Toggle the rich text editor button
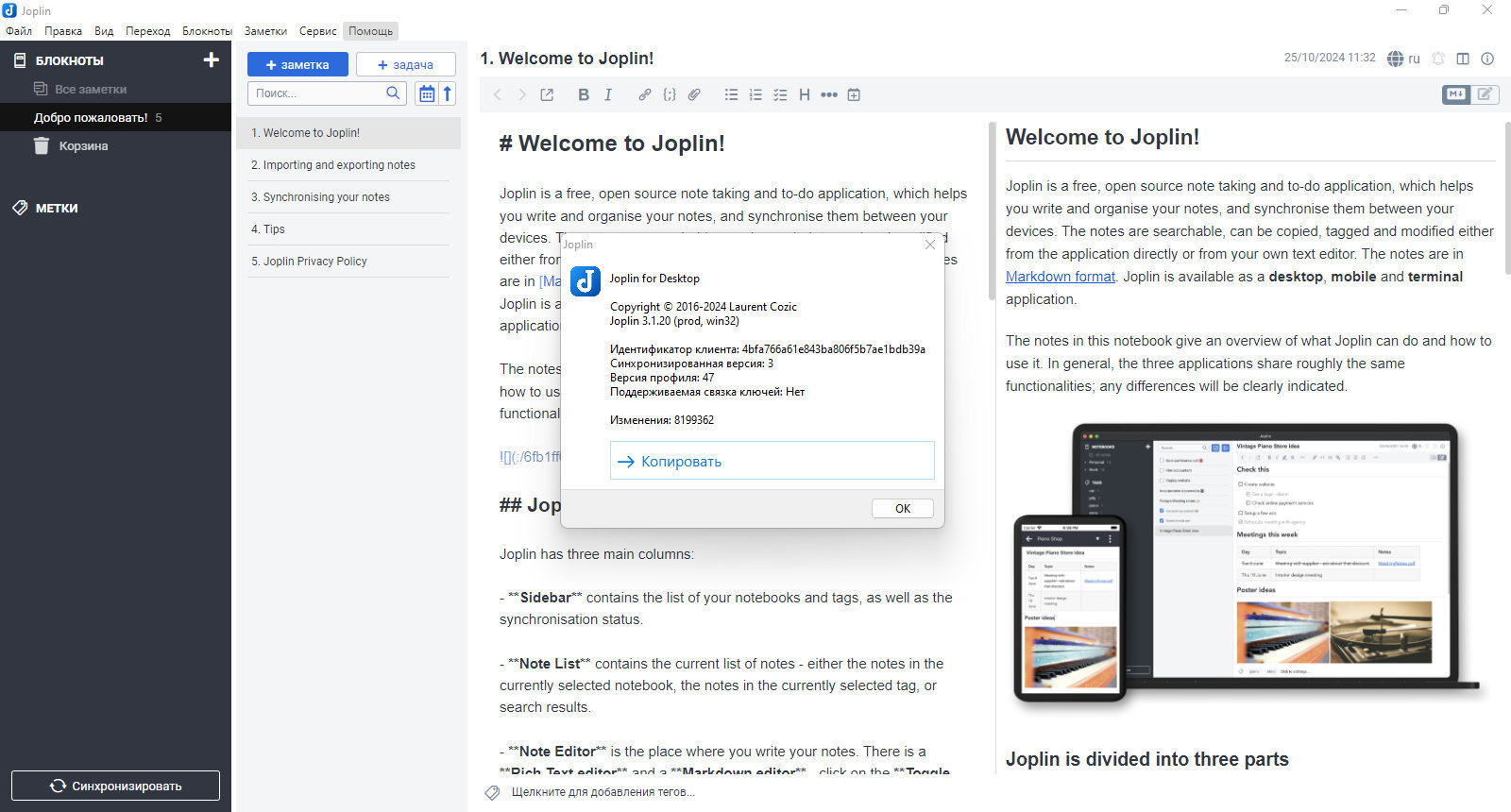Screen dimensions: 1511x812 pyautogui.click(x=1486, y=94)
